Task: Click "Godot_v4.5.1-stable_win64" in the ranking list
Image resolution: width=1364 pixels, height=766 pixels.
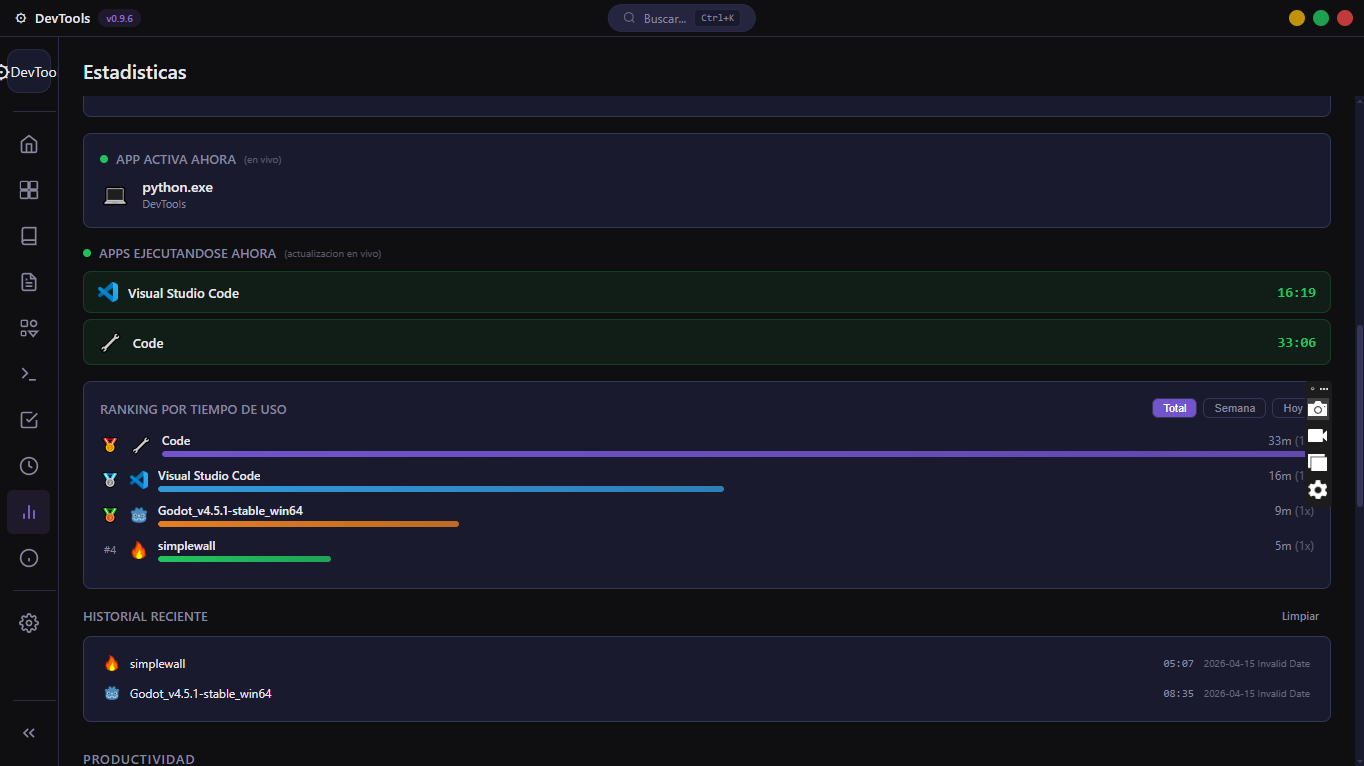Action: coord(230,511)
